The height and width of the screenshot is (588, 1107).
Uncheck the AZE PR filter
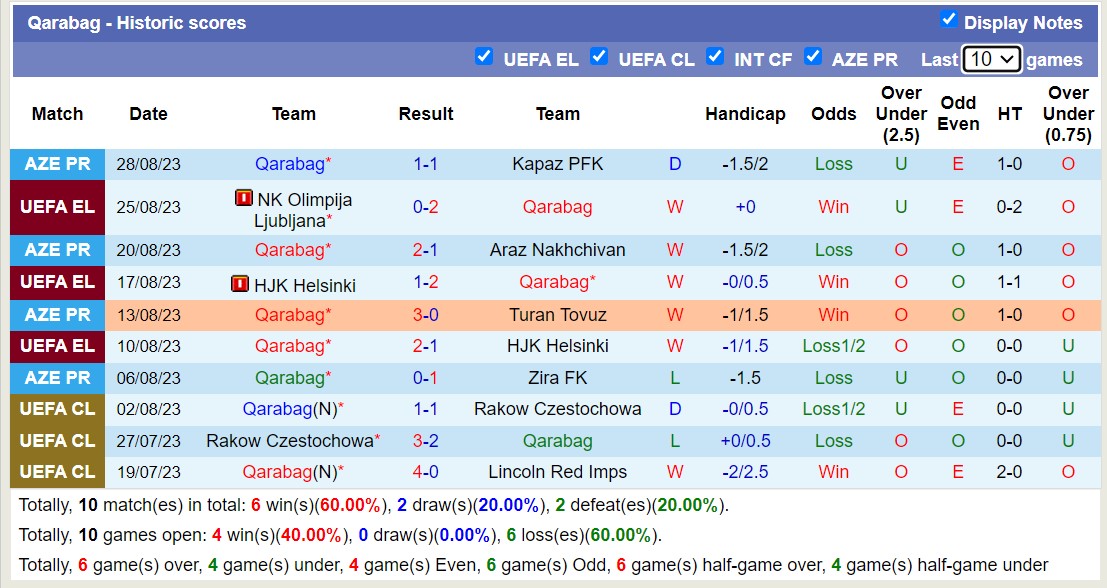tap(814, 58)
